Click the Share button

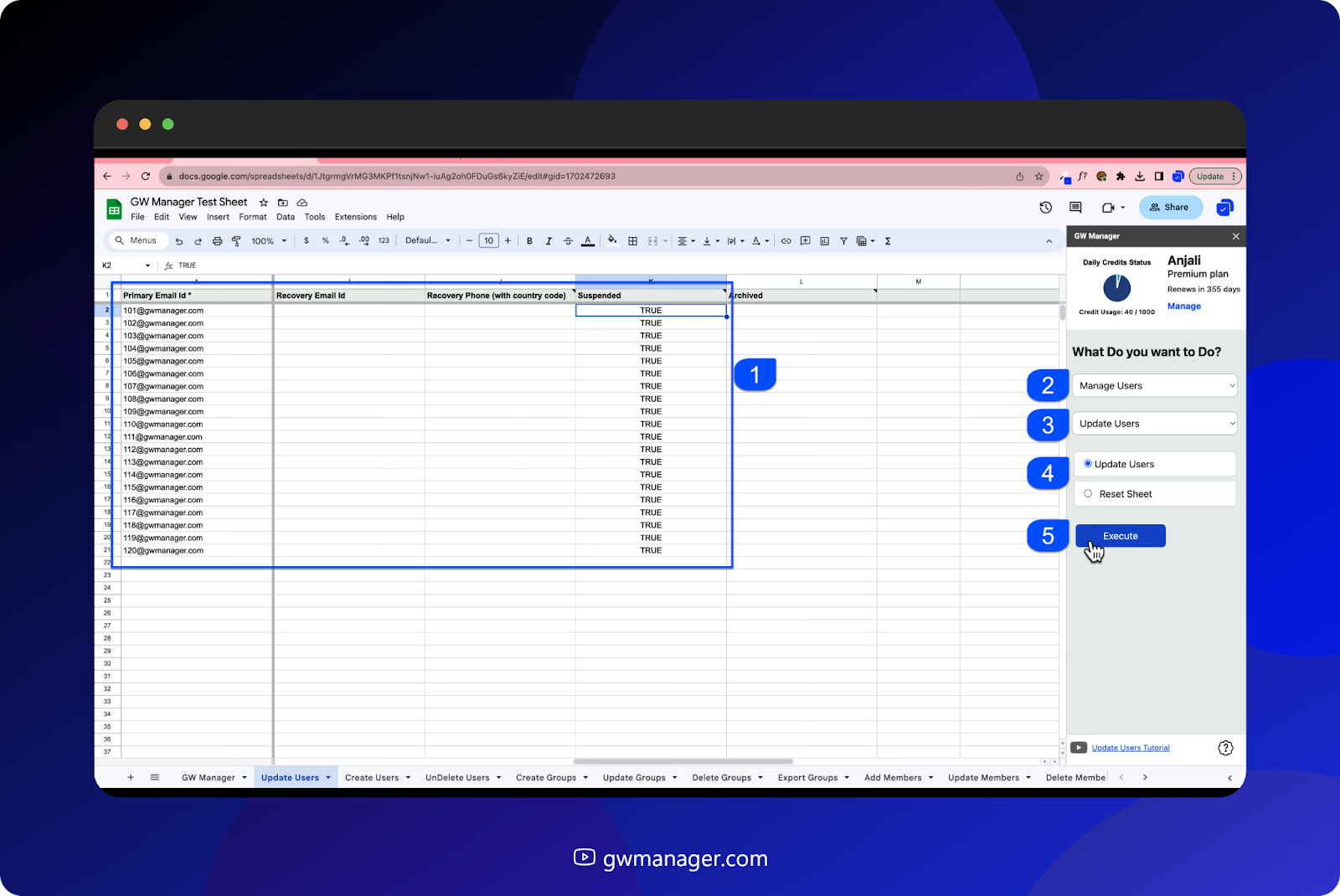click(x=1170, y=208)
